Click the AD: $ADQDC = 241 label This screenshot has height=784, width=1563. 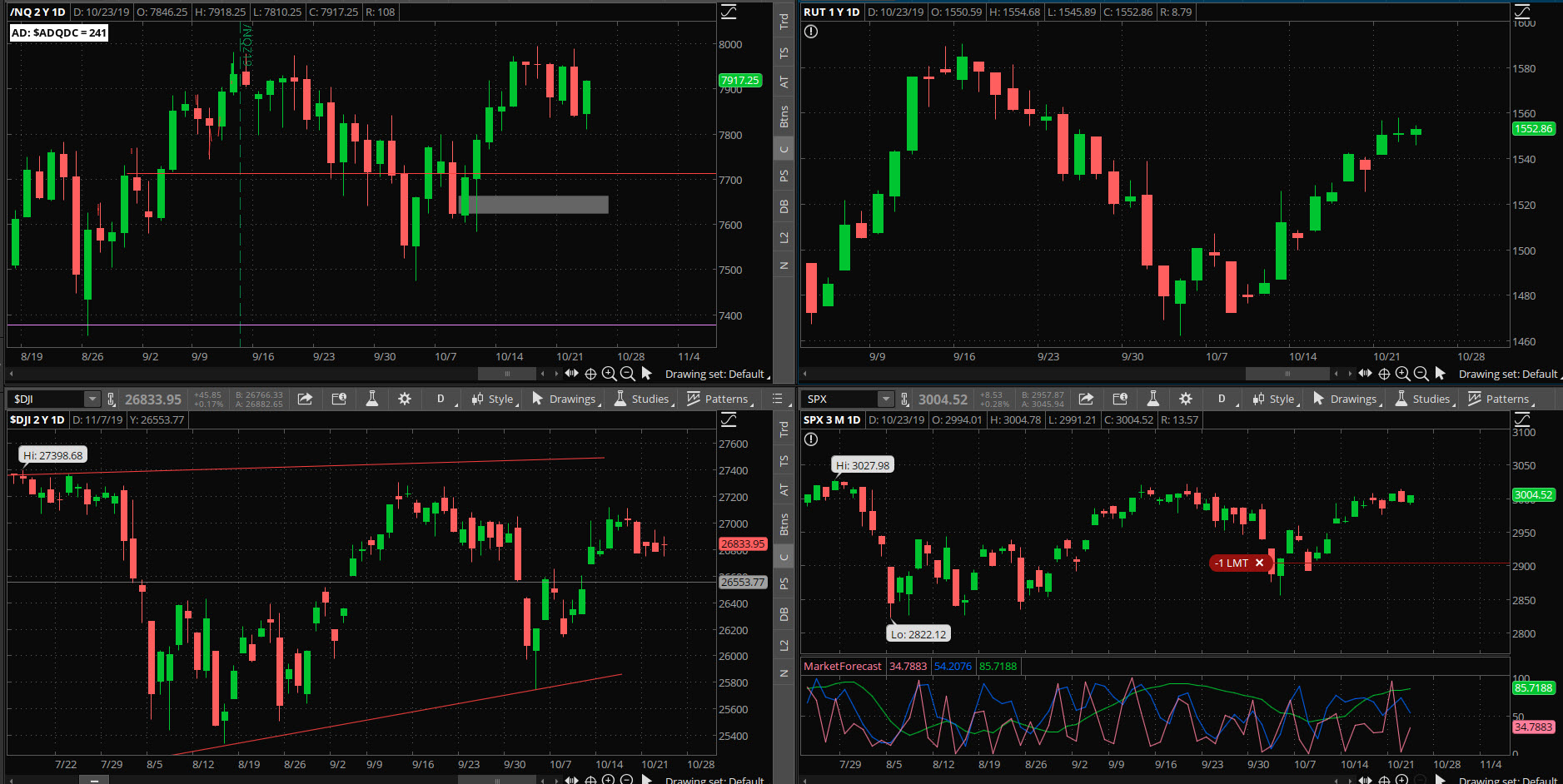(x=58, y=32)
